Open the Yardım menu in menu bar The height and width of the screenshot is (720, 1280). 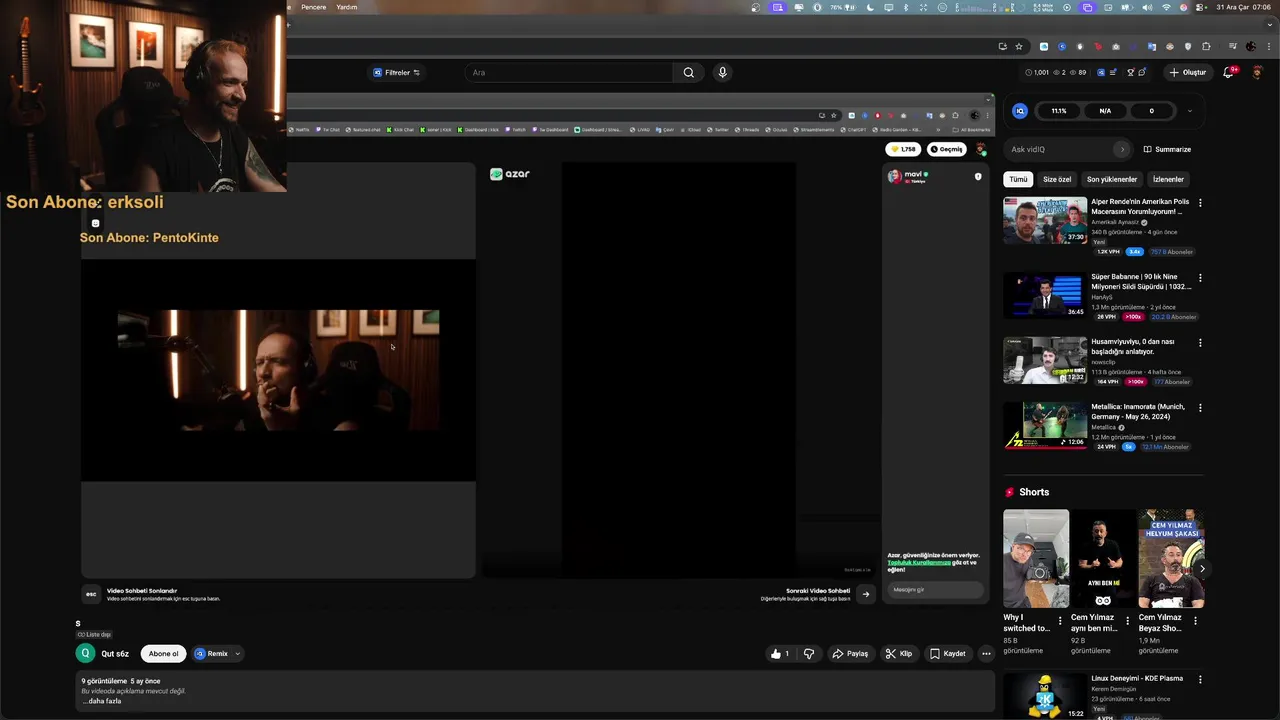coord(347,7)
